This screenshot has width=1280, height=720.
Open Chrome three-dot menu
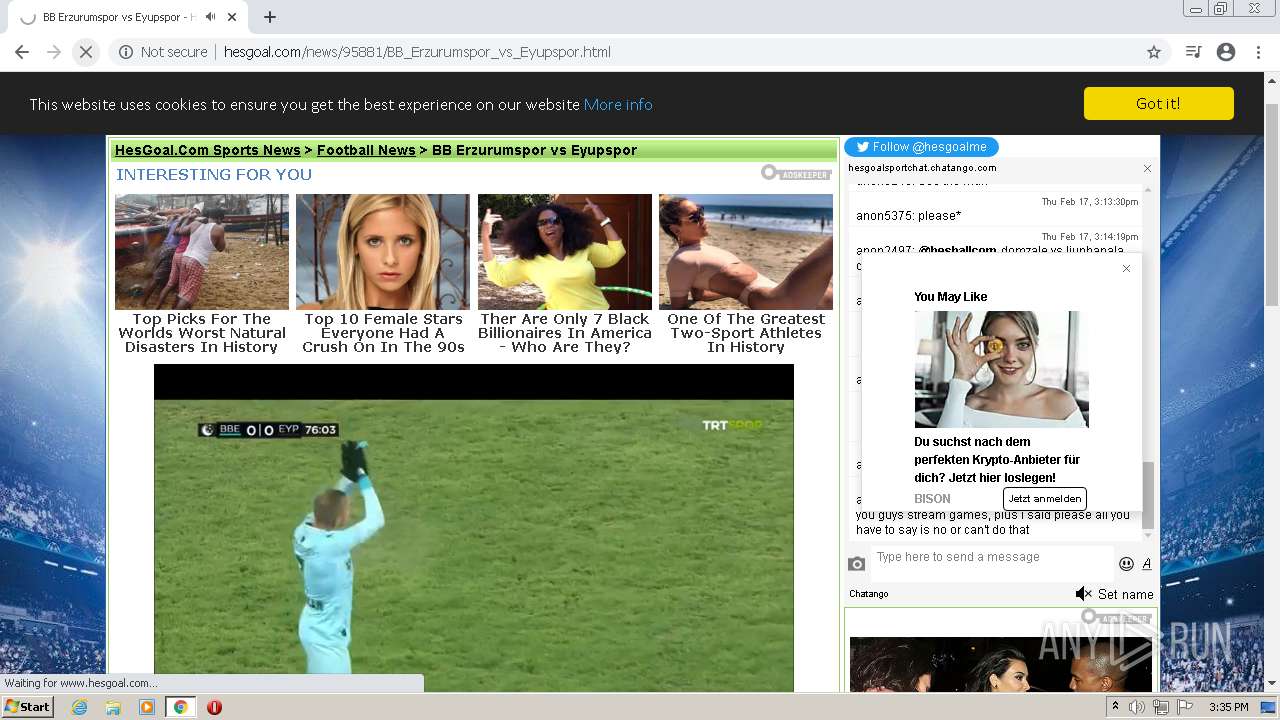(x=1258, y=52)
